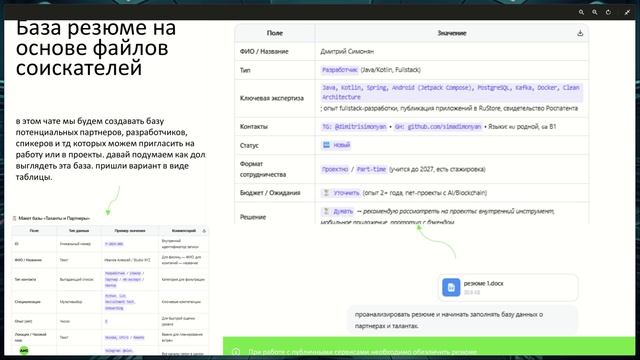
Task: Click the slide title 'База резюме на основе файлов соискателей'
Action: coord(96,48)
